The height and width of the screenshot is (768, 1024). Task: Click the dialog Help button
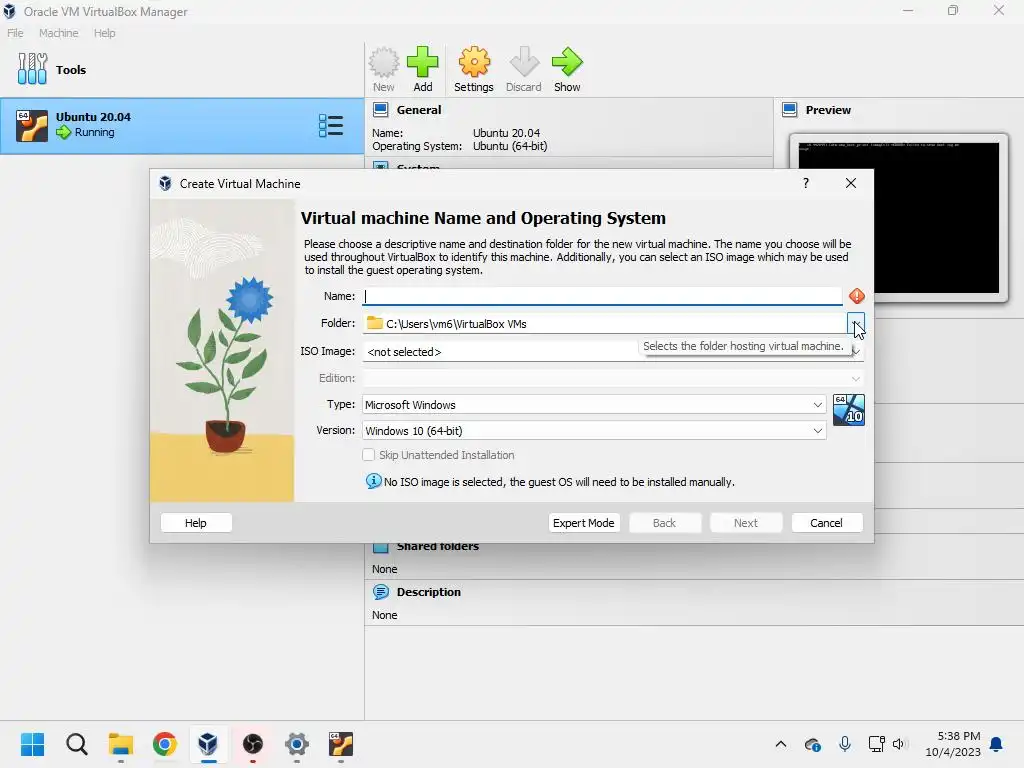[x=196, y=522]
